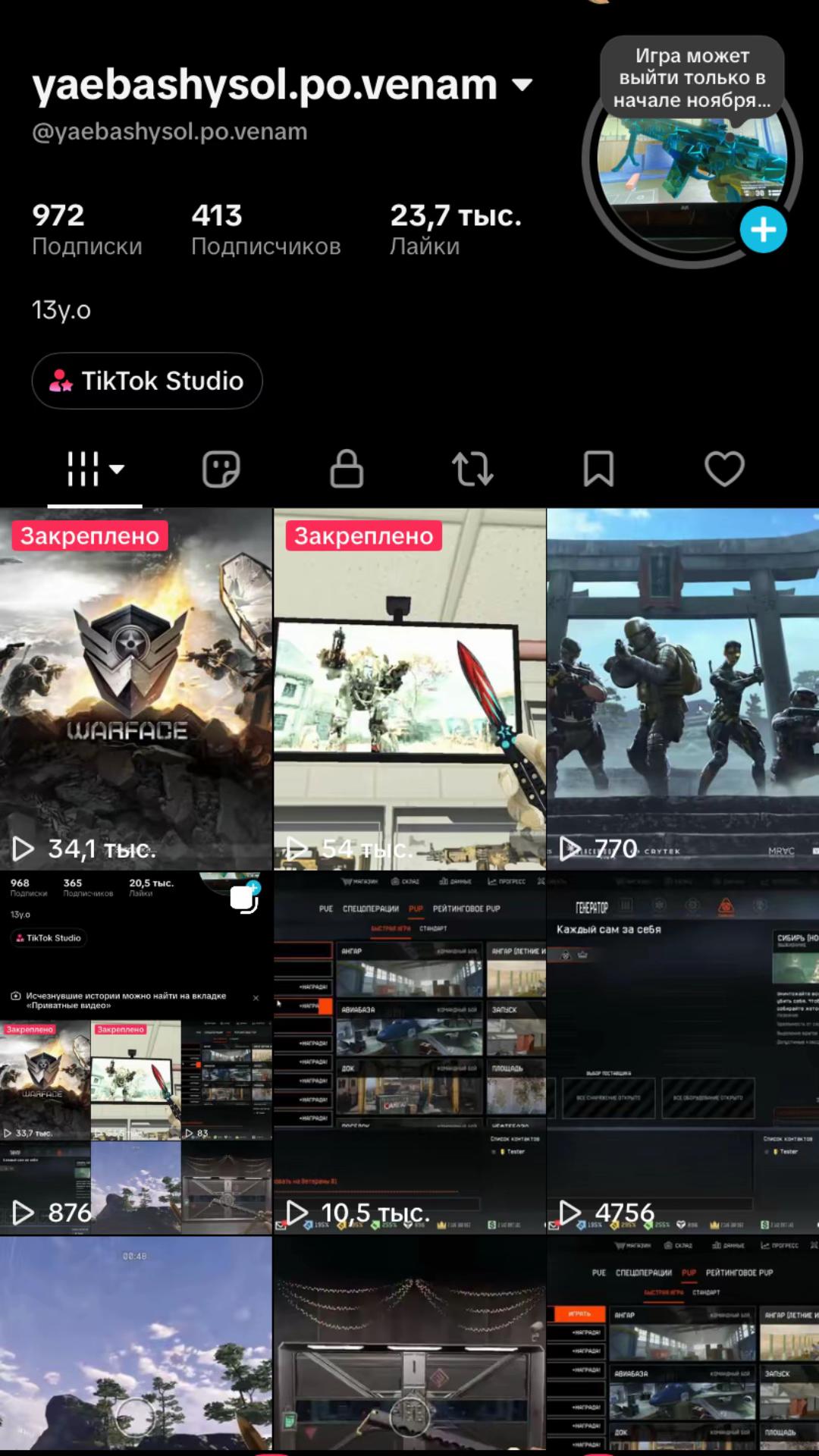The height and width of the screenshot is (1456, 819).
Task: Open TikTok Studio
Action: (x=147, y=381)
